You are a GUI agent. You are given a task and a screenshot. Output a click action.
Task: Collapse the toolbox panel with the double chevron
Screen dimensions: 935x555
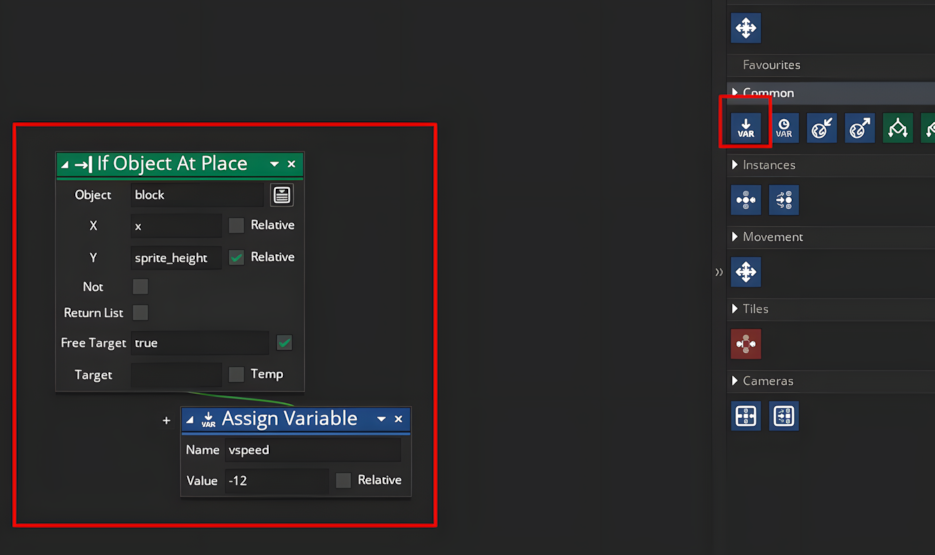click(x=719, y=272)
